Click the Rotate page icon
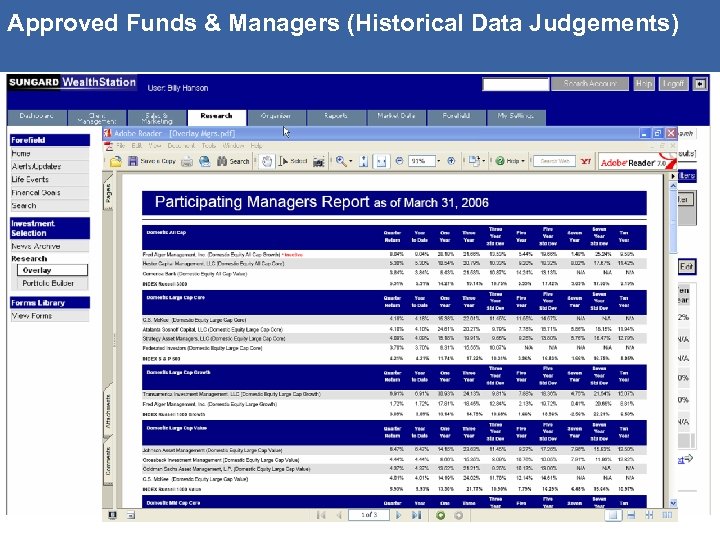 [x=473, y=161]
